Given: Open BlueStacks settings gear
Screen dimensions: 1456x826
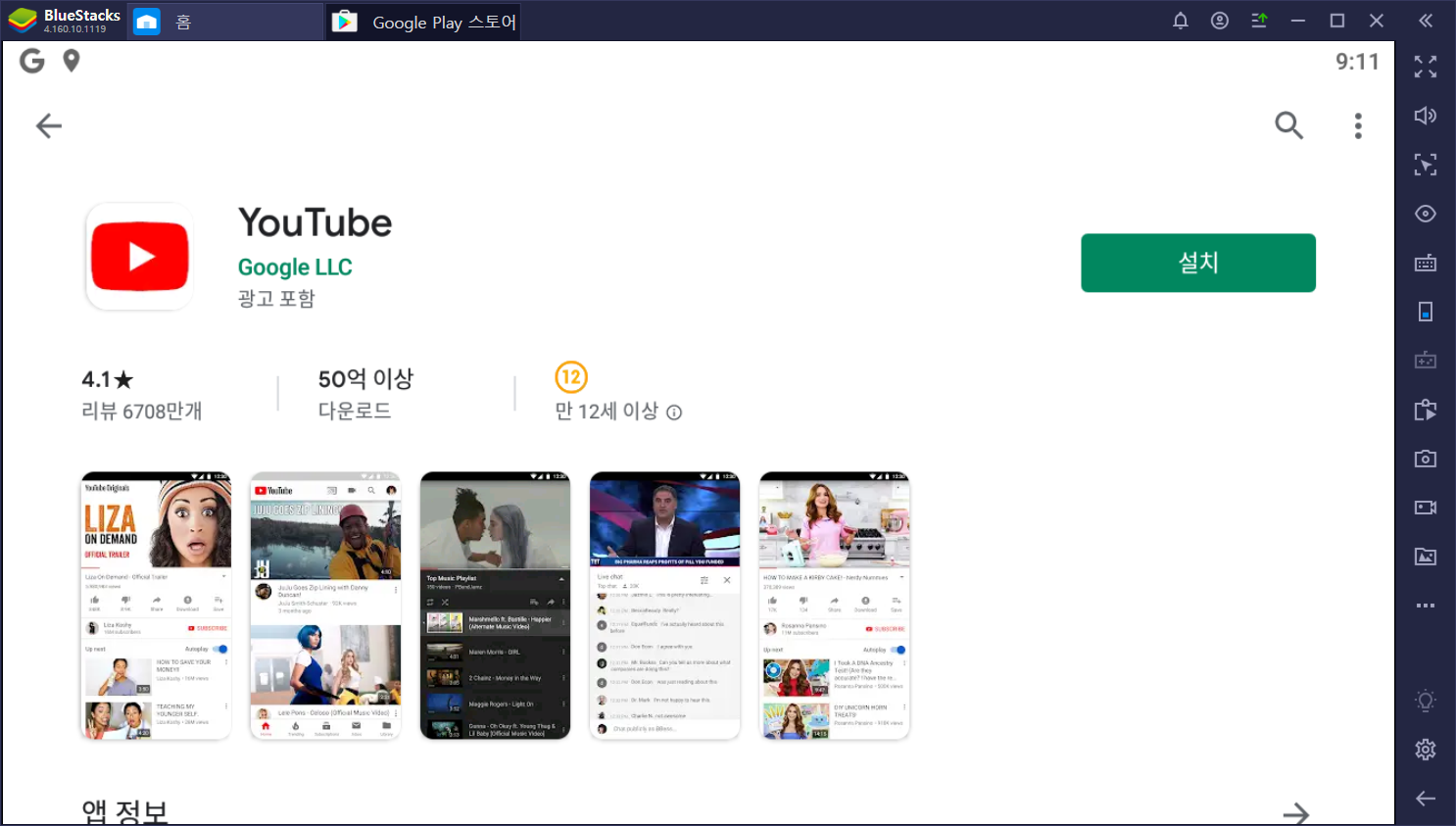Looking at the screenshot, I should tap(1426, 750).
